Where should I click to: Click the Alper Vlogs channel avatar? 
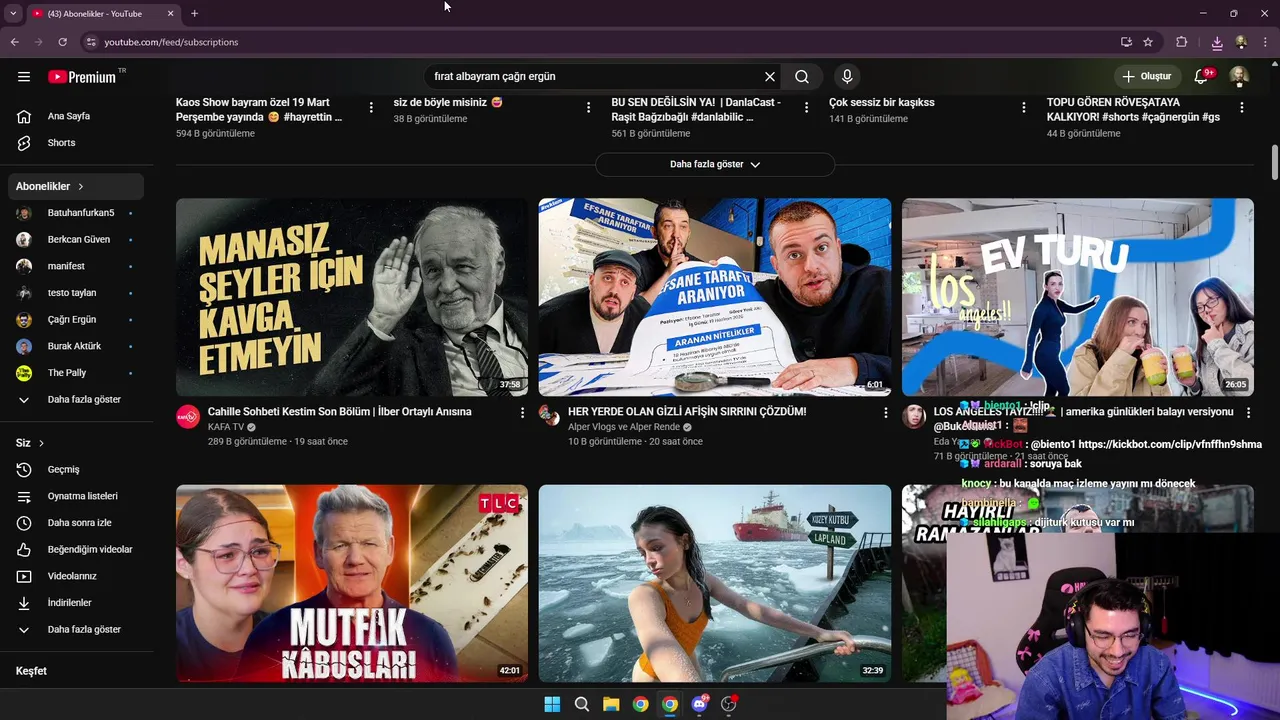click(550, 417)
